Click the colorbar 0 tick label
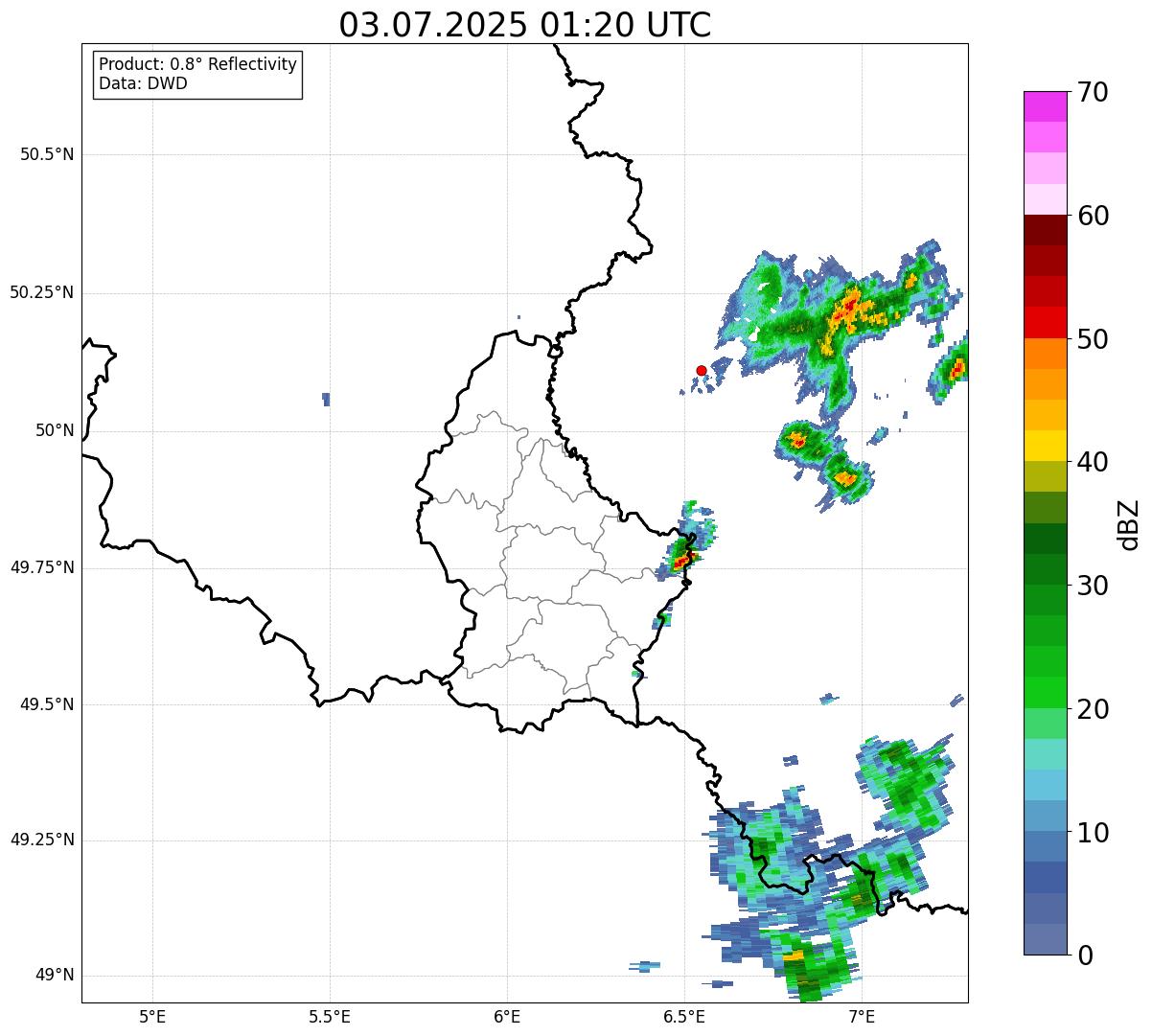The height and width of the screenshot is (1036, 1152). pyautogui.click(x=1085, y=955)
